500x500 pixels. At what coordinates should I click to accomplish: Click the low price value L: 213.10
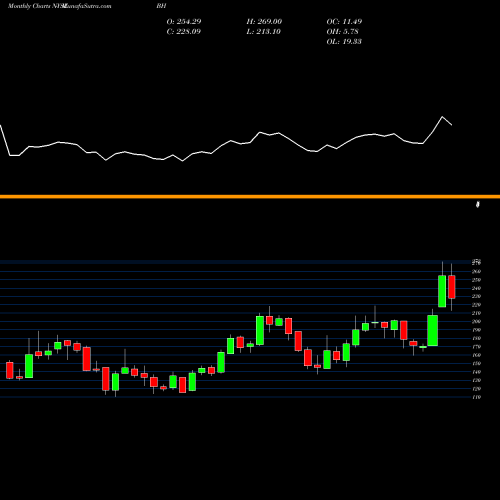(x=263, y=32)
